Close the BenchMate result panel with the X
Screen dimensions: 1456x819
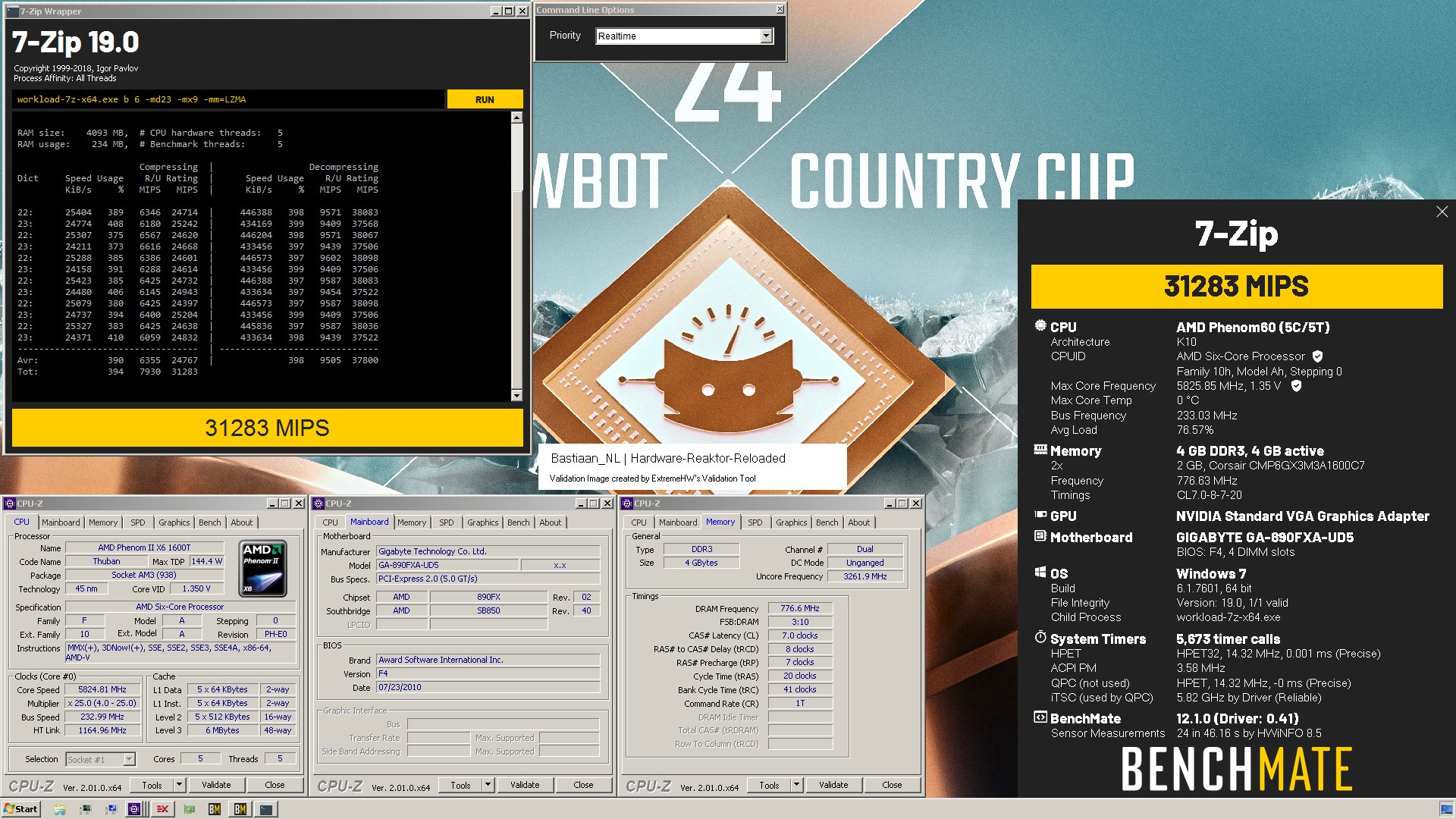[x=1442, y=212]
